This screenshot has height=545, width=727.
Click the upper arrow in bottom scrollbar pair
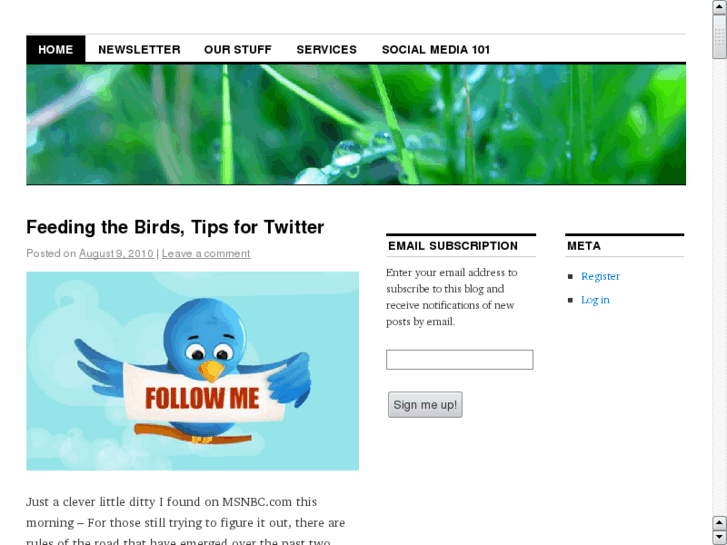point(720,523)
